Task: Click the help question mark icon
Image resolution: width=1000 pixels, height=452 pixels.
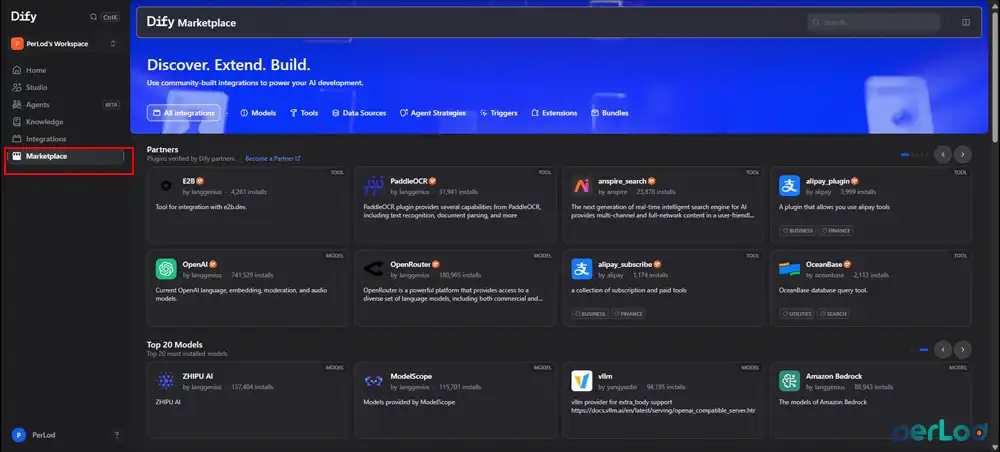Action: coord(117,435)
